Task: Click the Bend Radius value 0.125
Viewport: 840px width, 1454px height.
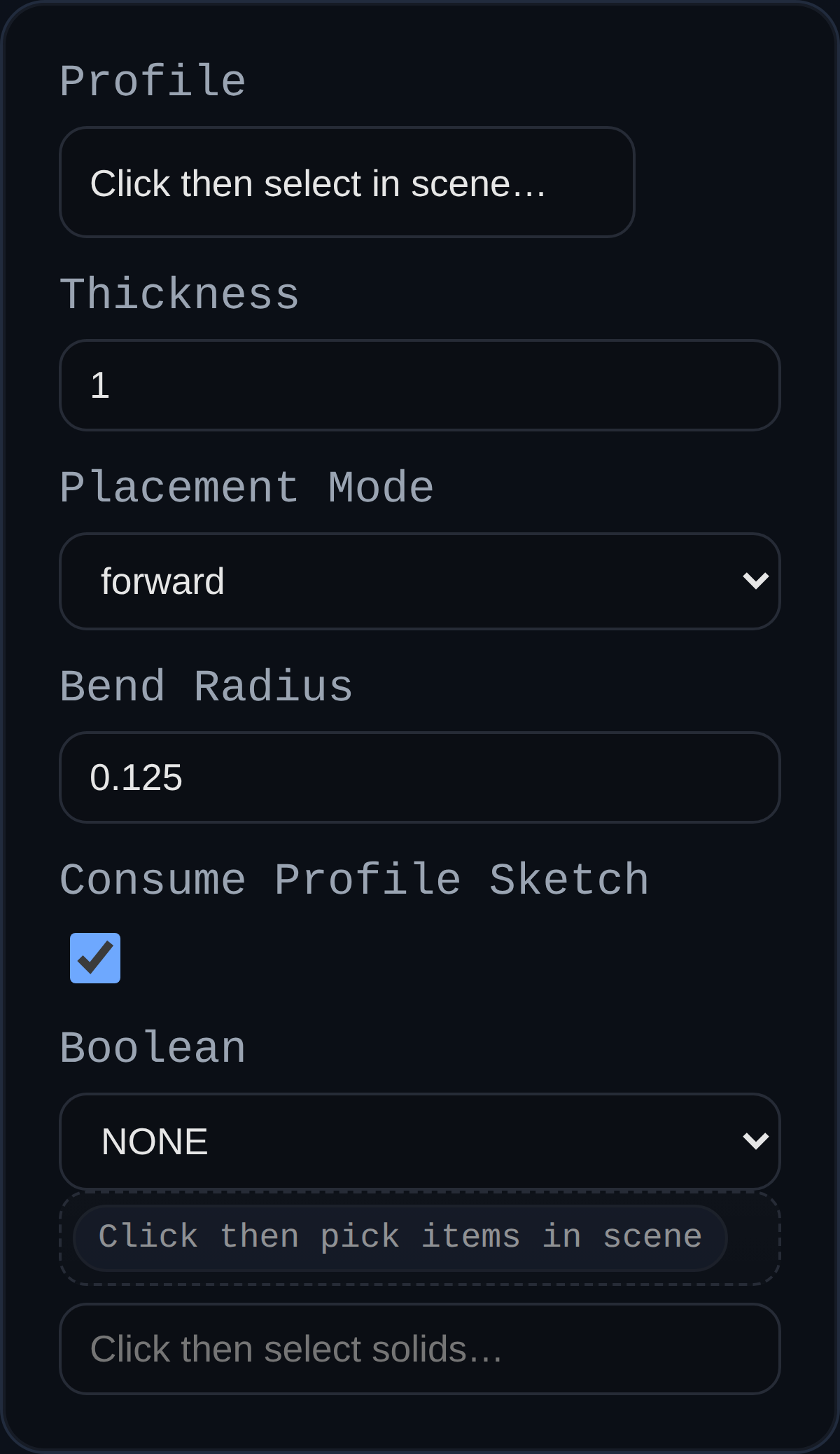Action: tap(420, 777)
